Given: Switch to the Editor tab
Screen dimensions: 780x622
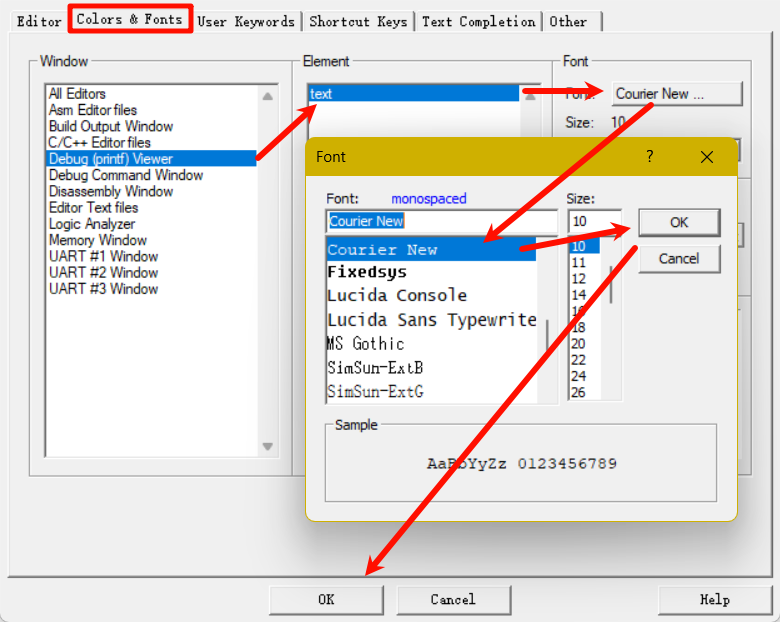Looking at the screenshot, I should (x=39, y=21).
